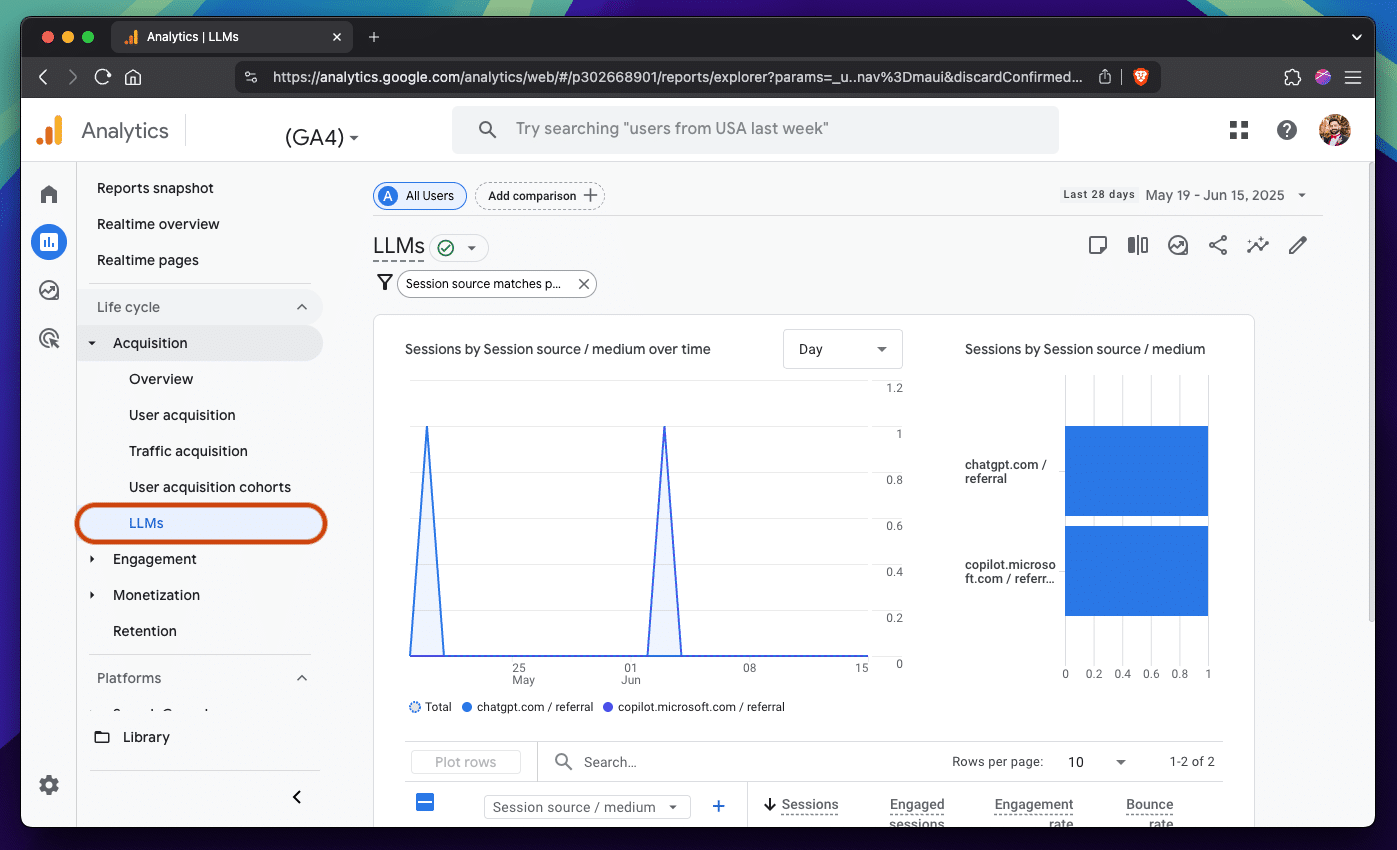This screenshot has width=1397, height=850.
Task: Open the browser tab list chevron
Action: point(1357,37)
